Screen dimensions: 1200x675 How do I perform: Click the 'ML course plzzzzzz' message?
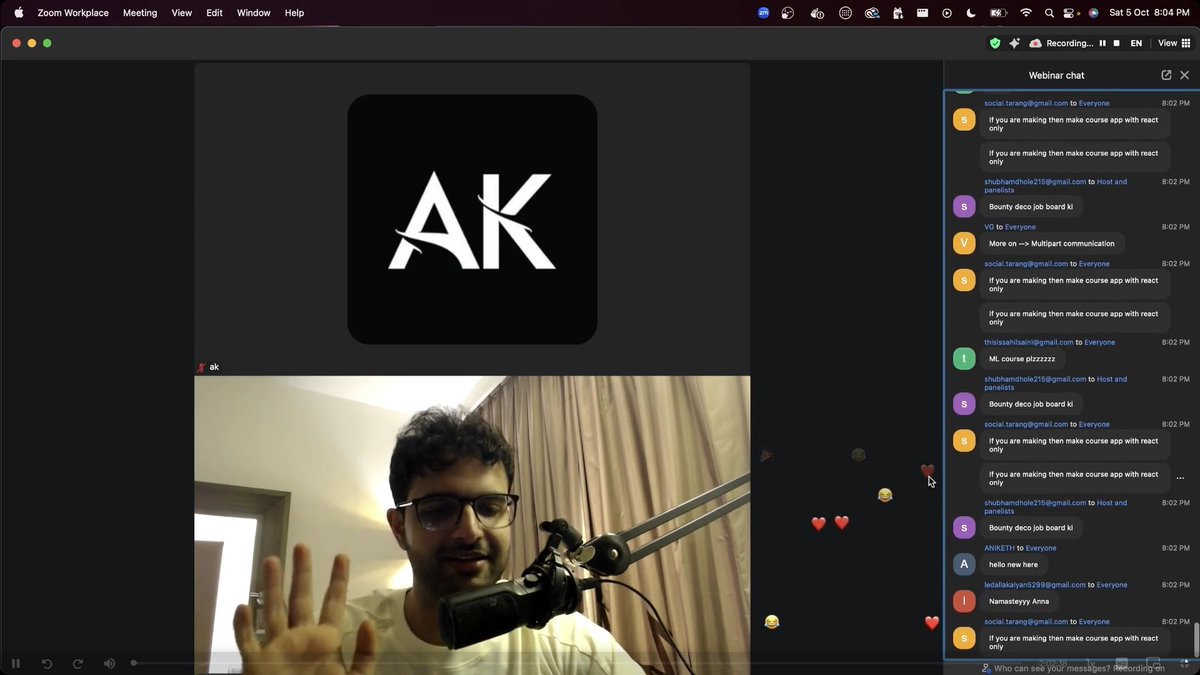tap(1022, 359)
